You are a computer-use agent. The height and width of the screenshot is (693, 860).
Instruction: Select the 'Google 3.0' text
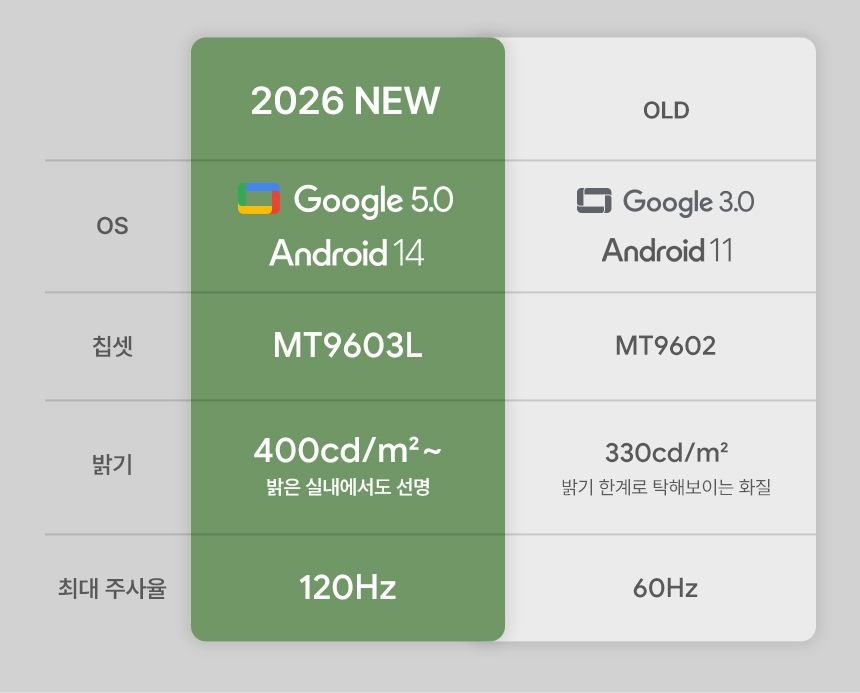(x=688, y=202)
